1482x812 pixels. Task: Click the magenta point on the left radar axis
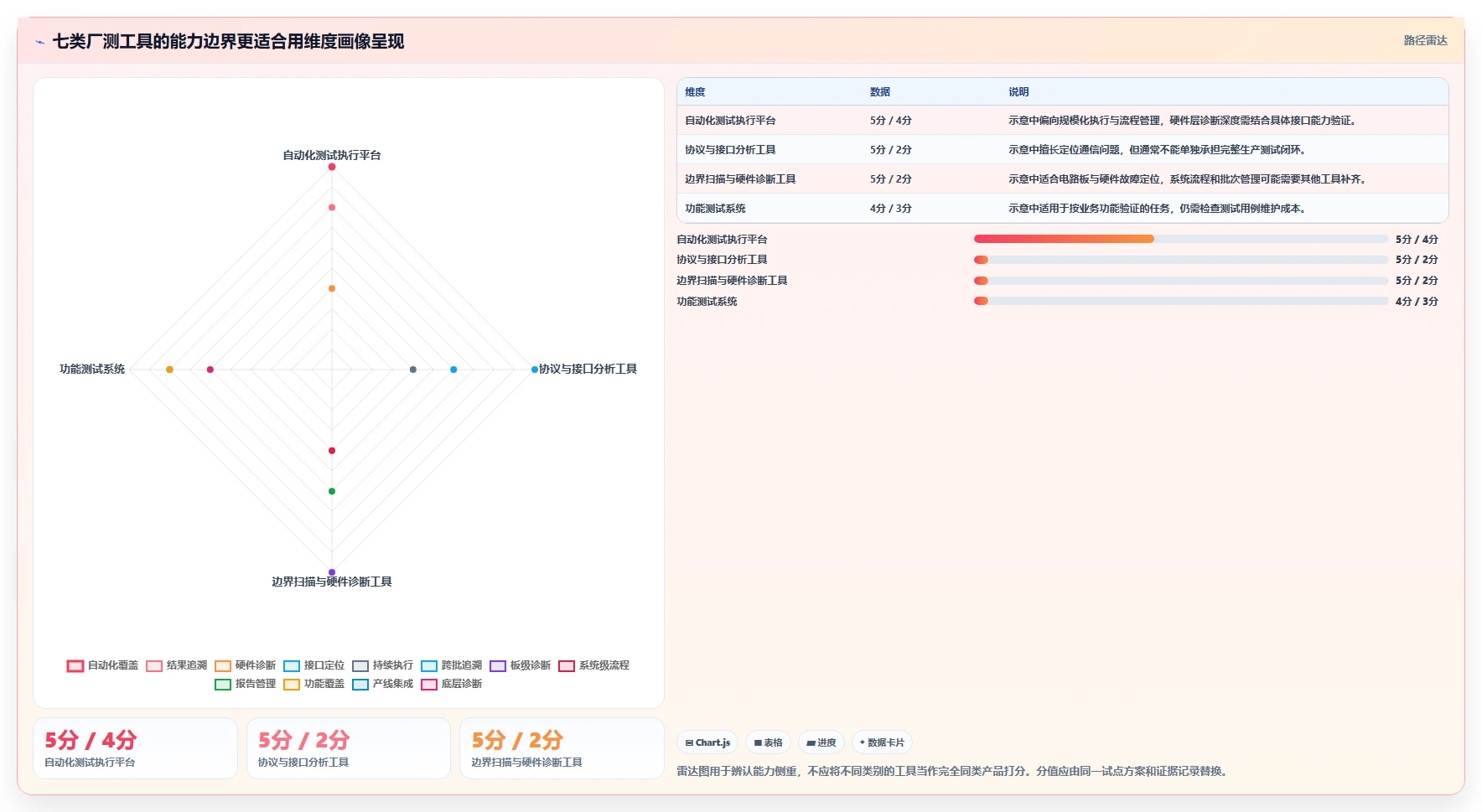[210, 370]
